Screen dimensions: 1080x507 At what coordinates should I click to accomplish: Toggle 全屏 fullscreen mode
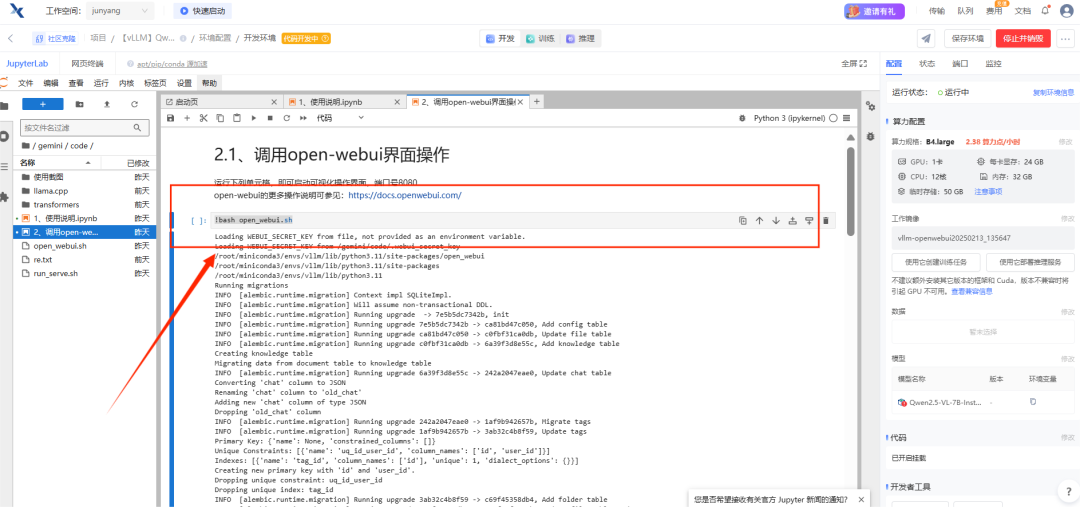[853, 63]
